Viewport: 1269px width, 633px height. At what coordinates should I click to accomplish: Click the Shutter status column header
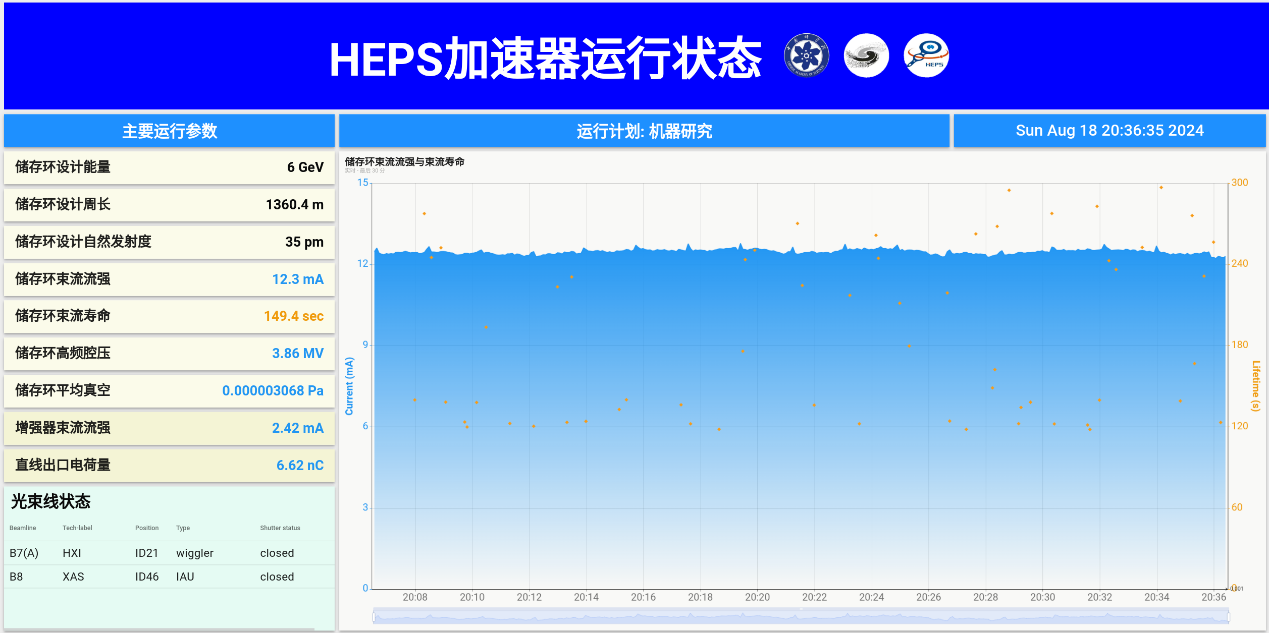pyautogui.click(x=280, y=528)
